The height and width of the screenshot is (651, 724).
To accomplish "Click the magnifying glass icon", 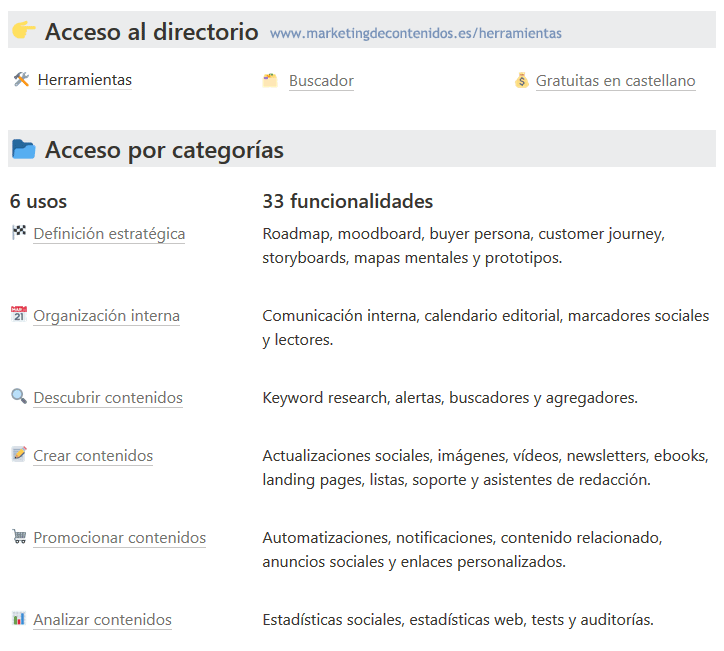I will (19, 396).
